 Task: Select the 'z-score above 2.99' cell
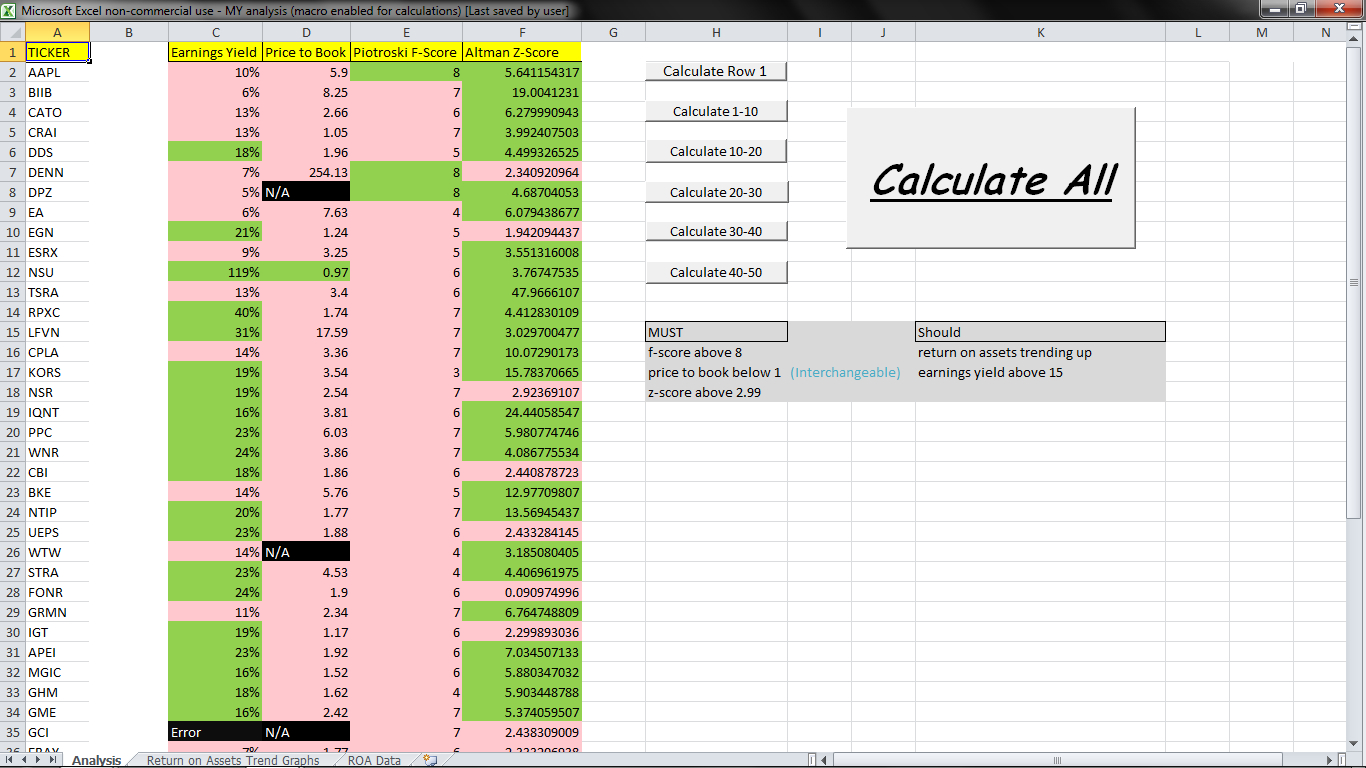click(716, 392)
